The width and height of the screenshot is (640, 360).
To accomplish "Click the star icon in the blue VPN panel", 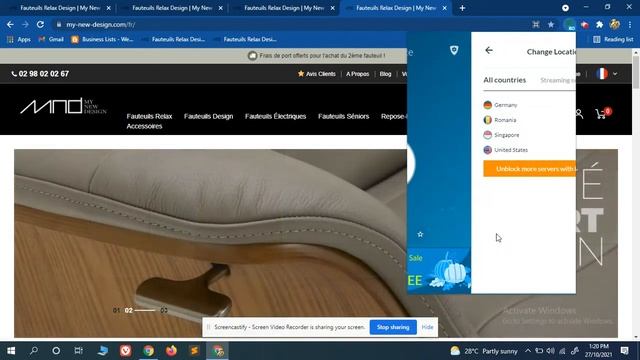I will click(x=420, y=234).
